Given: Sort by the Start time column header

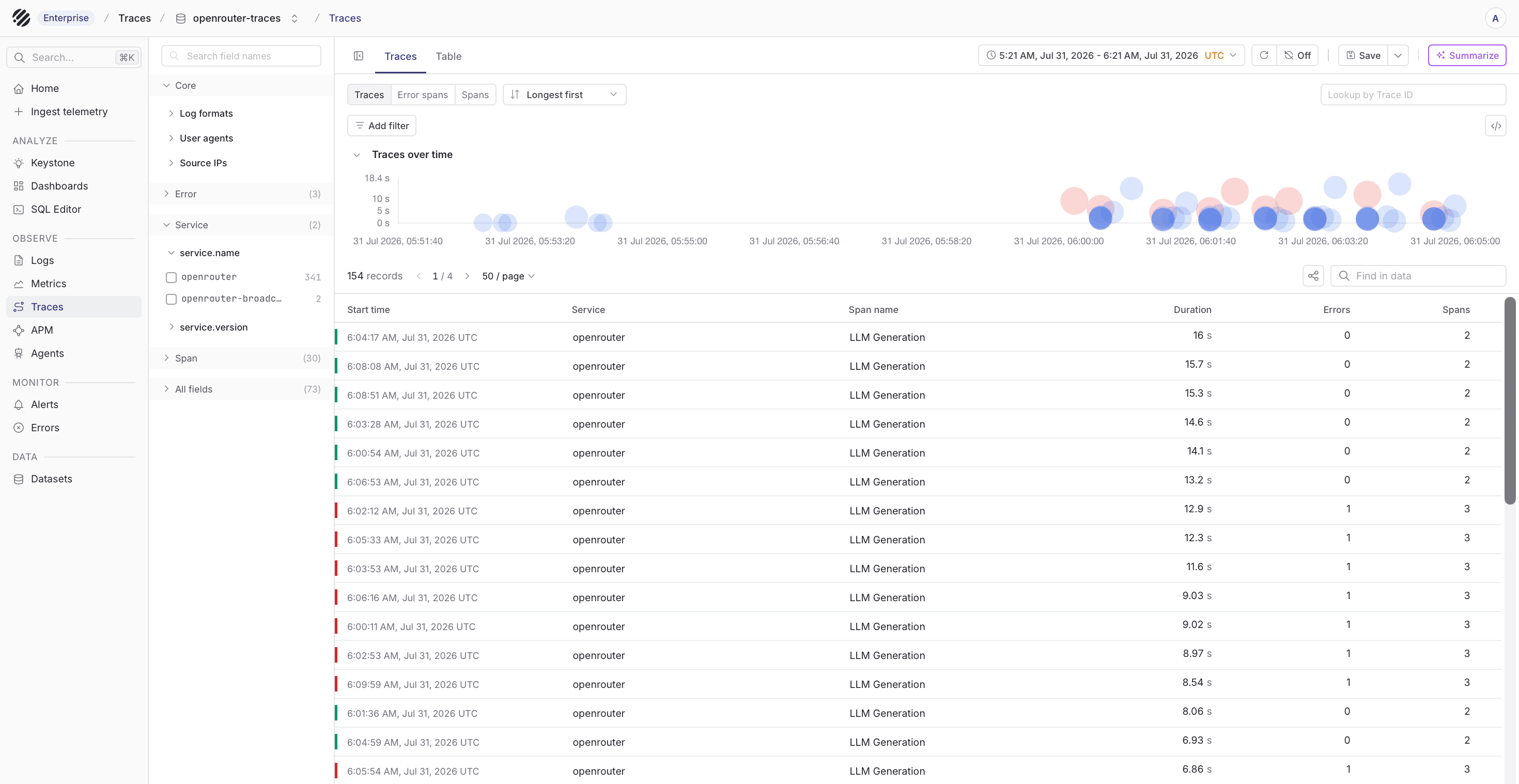Looking at the screenshot, I should tap(368, 309).
